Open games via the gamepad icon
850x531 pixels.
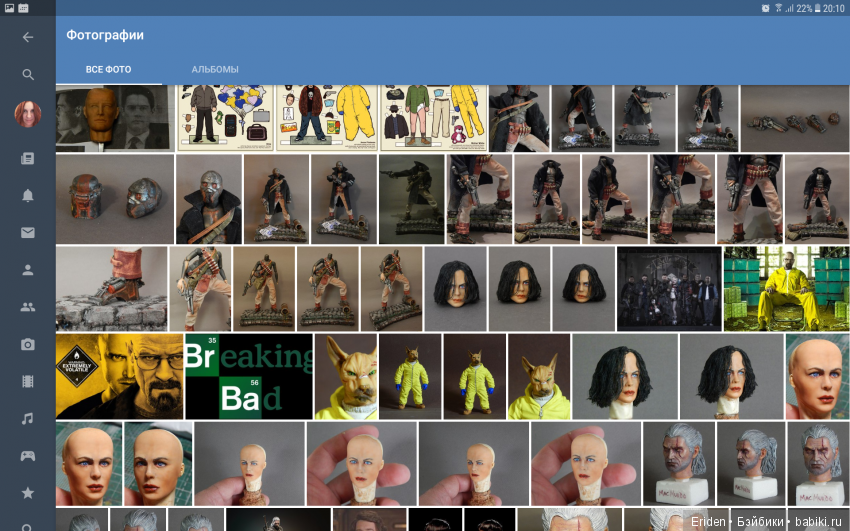[28, 456]
